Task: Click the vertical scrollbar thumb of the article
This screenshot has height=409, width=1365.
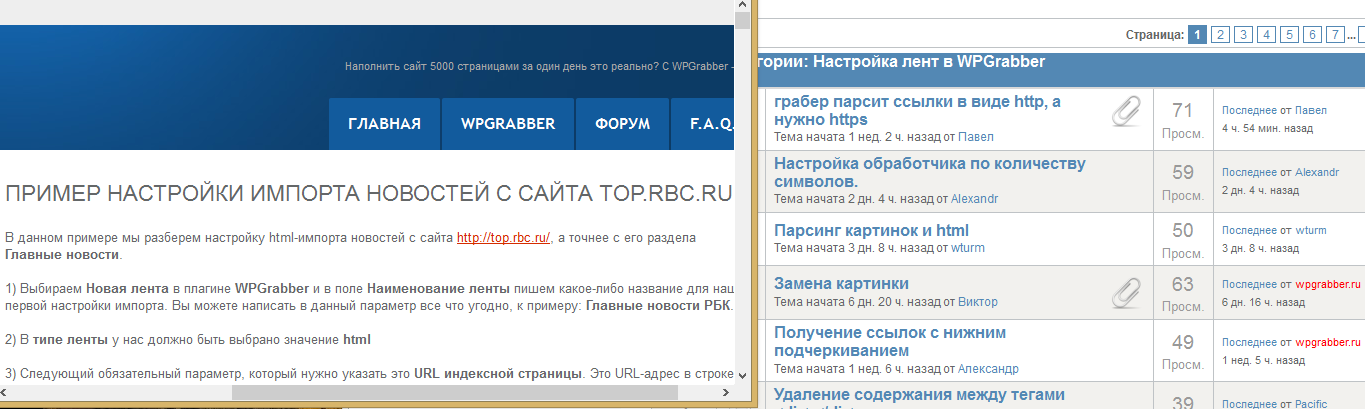Action: 742,20
